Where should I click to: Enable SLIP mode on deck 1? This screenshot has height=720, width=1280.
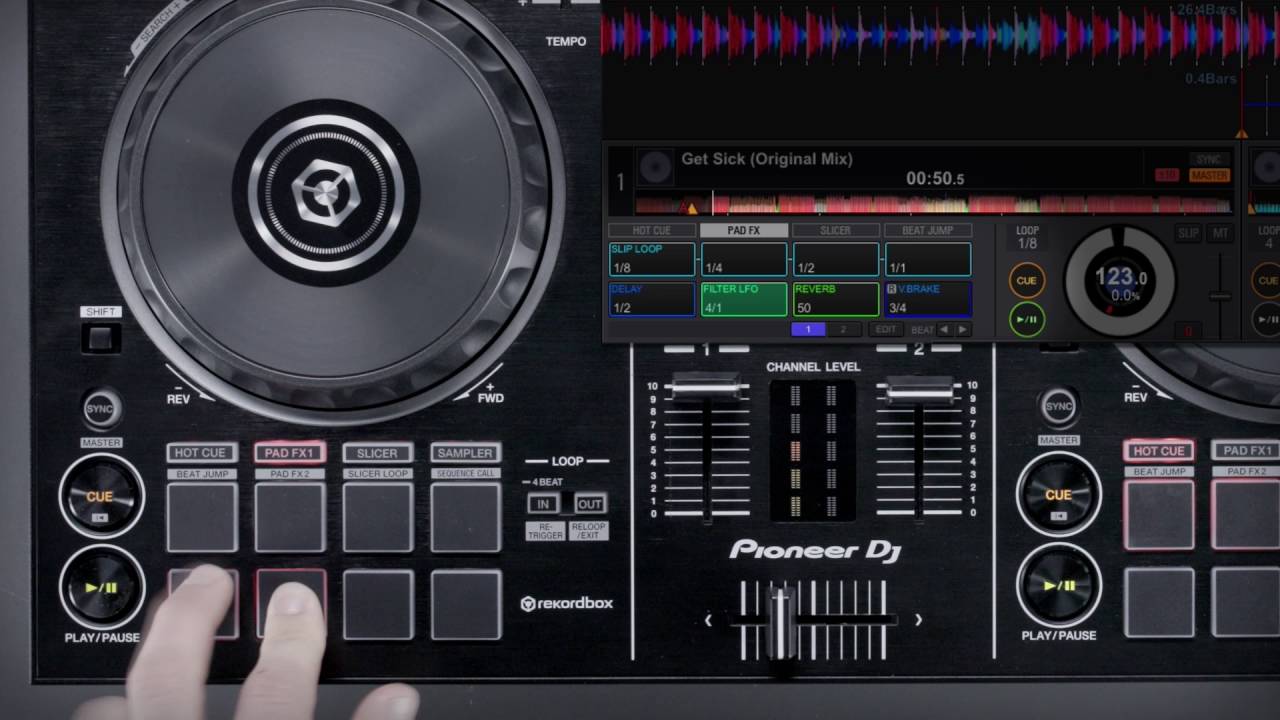[1188, 233]
